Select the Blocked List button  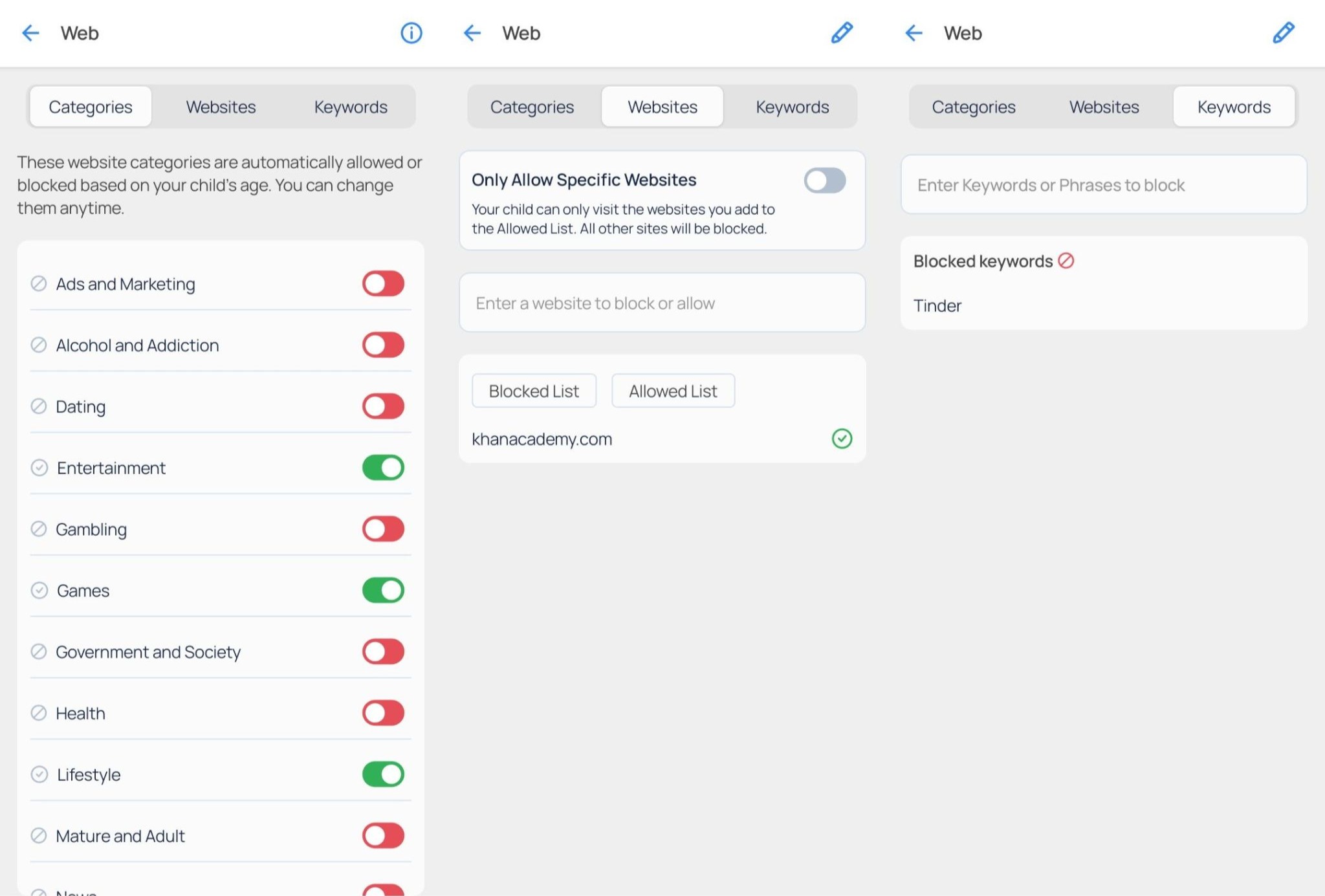tap(534, 391)
